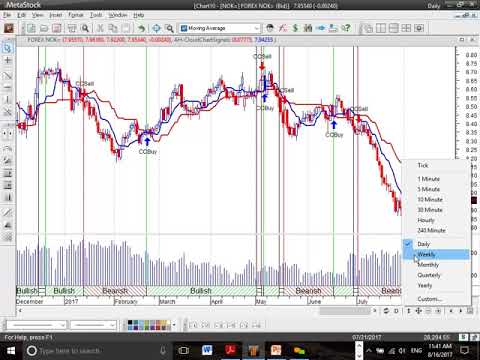
Task: Open the Tools menu
Action: click(x=96, y=15)
